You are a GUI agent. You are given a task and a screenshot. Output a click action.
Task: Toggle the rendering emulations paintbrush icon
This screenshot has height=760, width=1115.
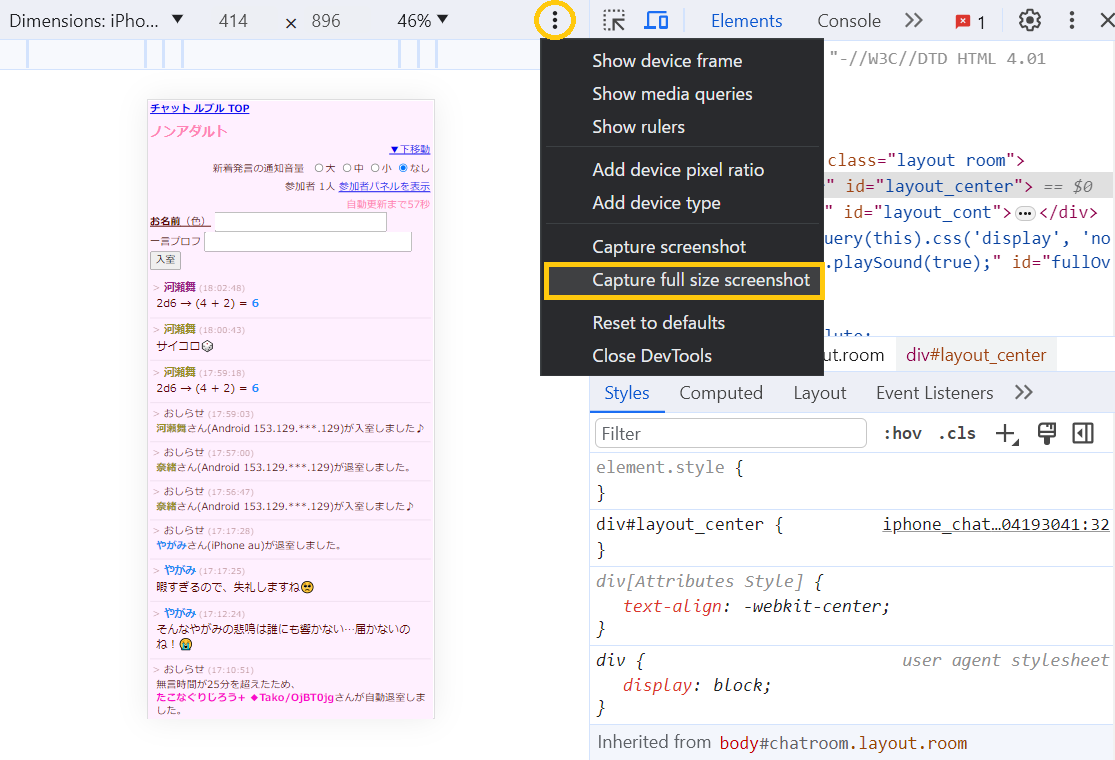point(1046,433)
